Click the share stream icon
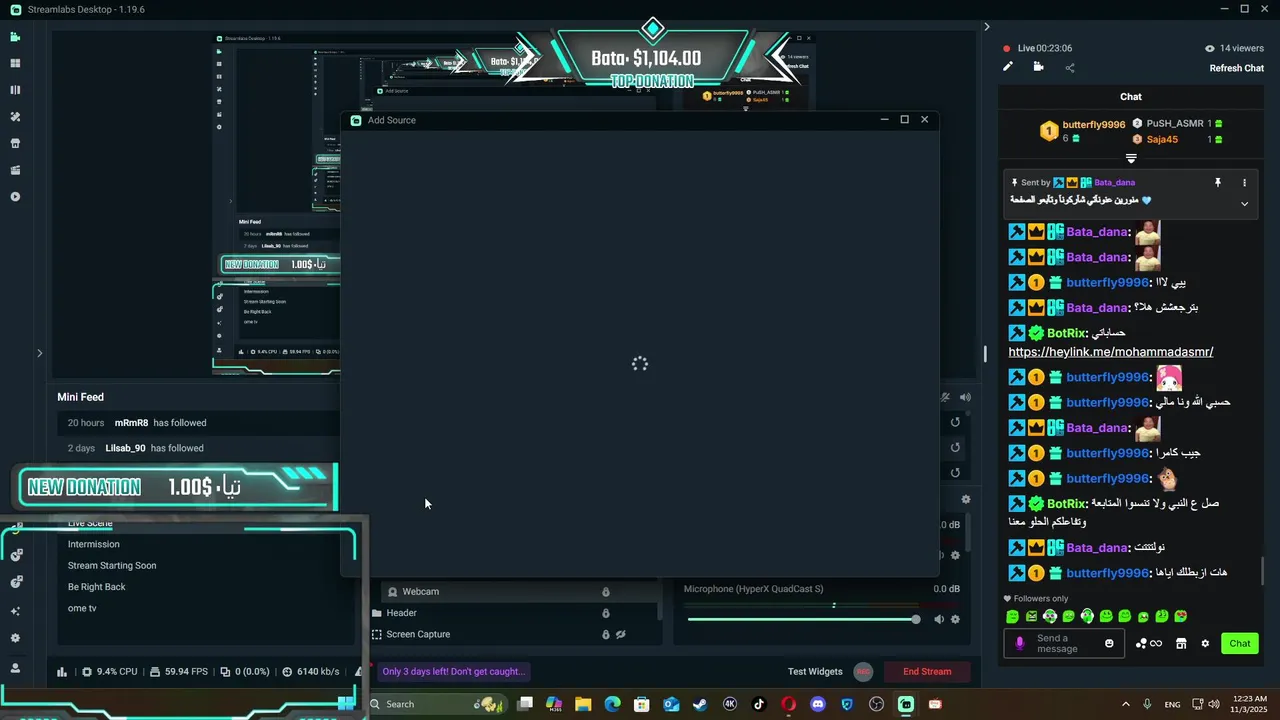This screenshot has height=720, width=1280. (x=1070, y=68)
